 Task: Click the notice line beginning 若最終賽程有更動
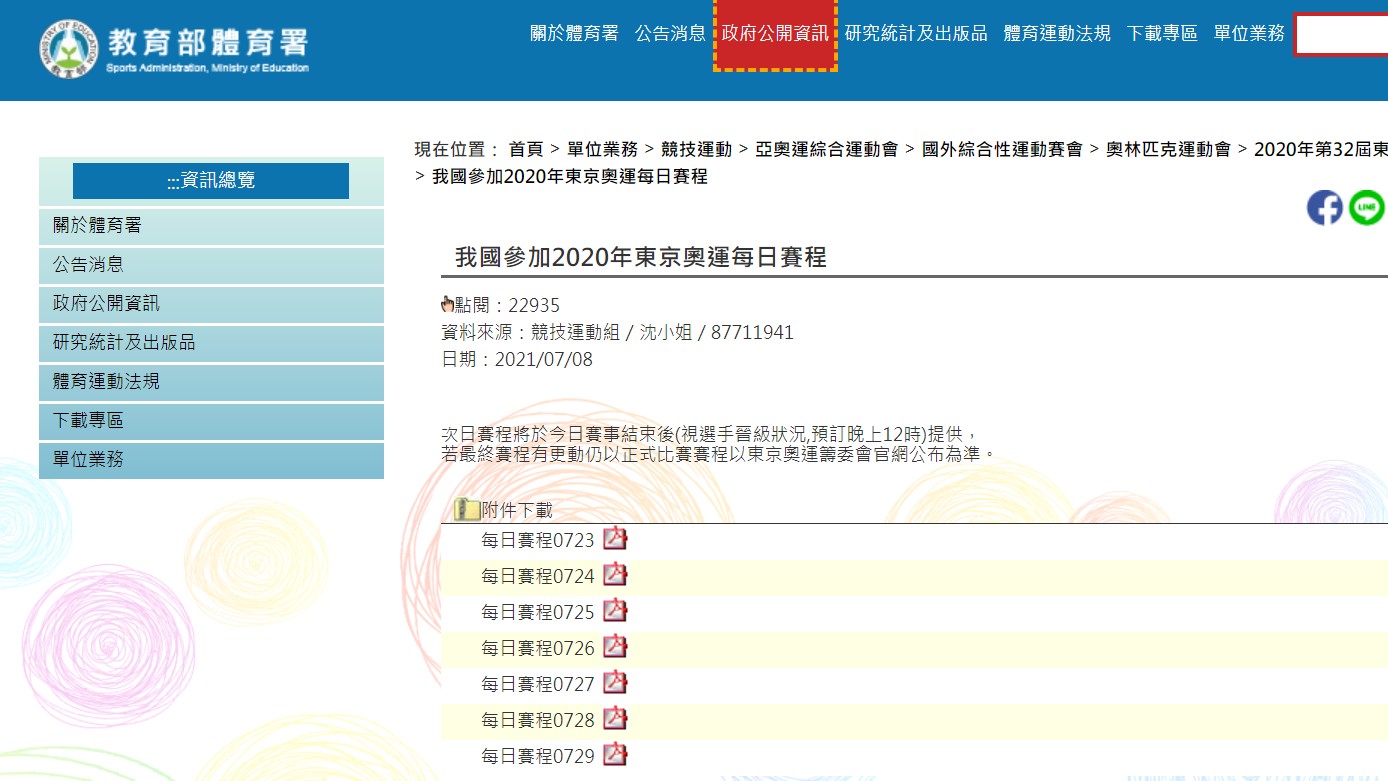coord(719,454)
